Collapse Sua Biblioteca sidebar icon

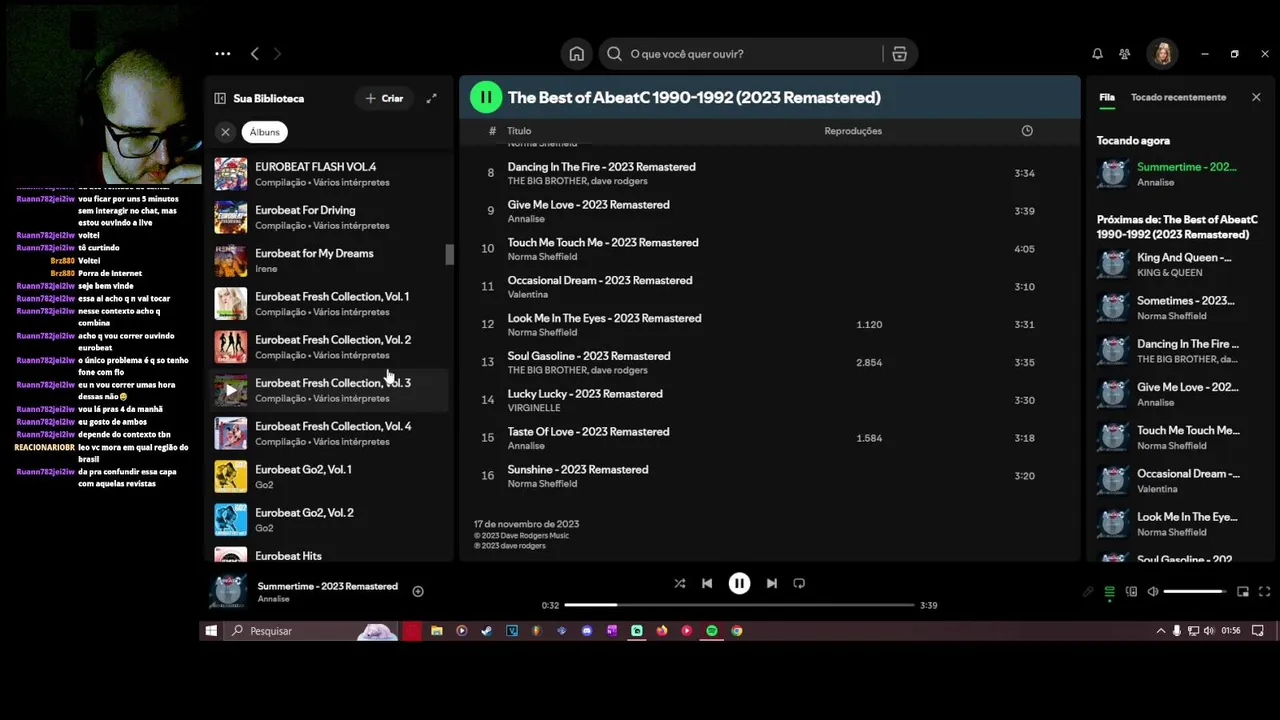(x=220, y=98)
